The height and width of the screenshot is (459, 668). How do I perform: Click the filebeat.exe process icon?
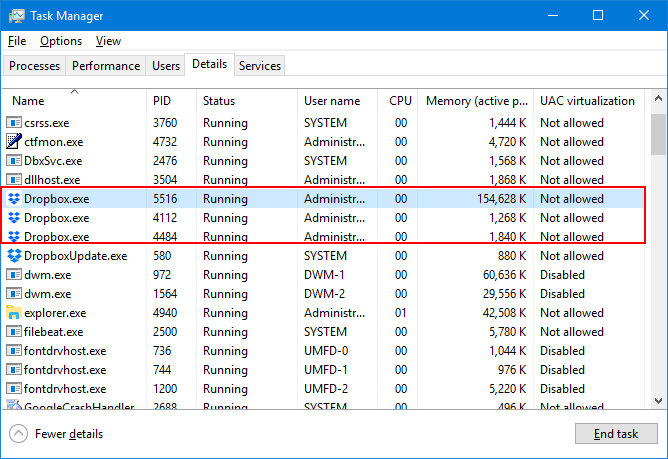[x=14, y=332]
